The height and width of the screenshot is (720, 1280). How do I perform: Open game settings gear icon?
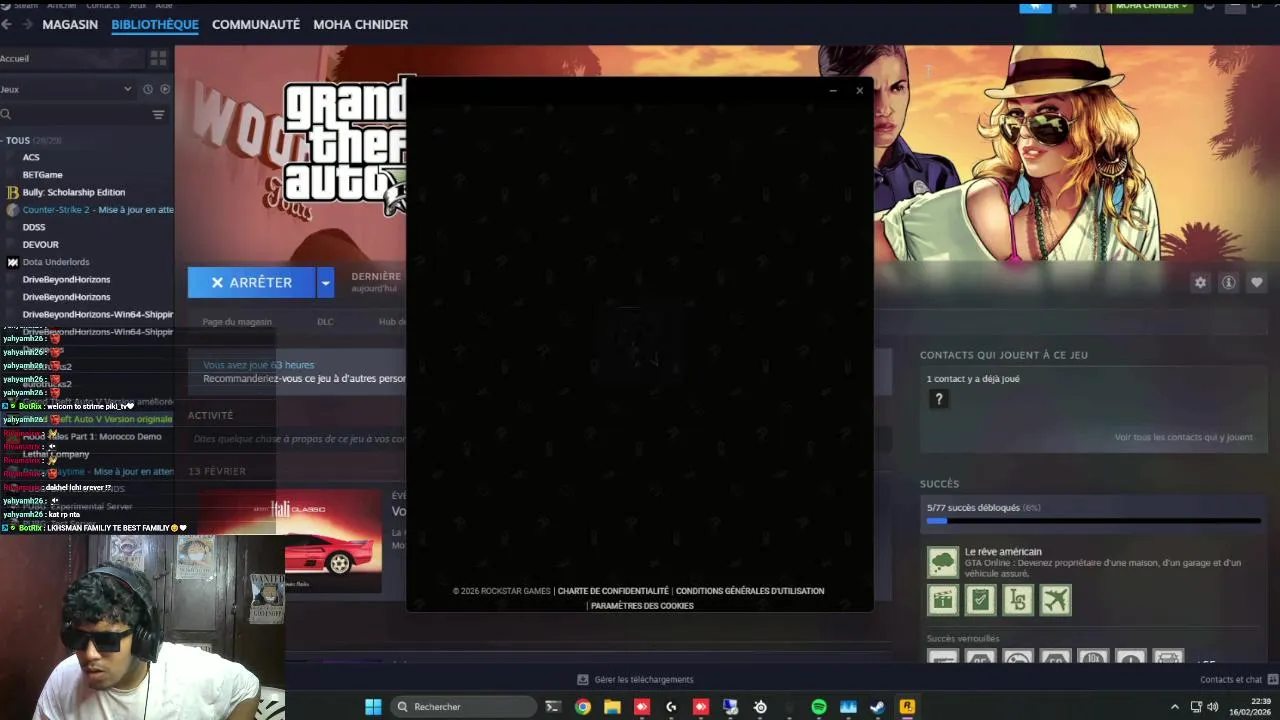click(1200, 283)
